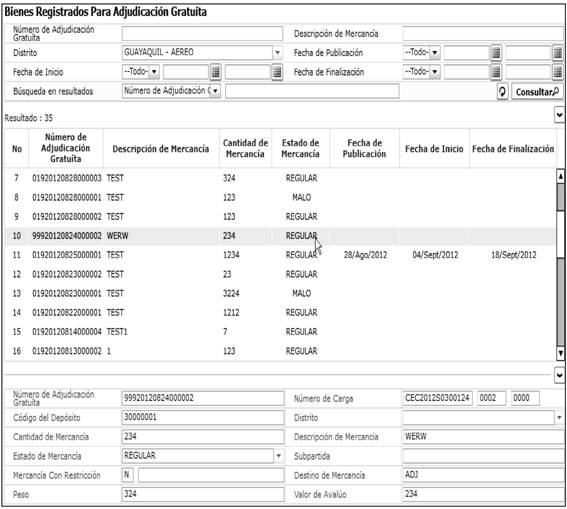567x509 pixels.
Task: Click the Valor de Avalúo field 234
Action: tap(484, 494)
